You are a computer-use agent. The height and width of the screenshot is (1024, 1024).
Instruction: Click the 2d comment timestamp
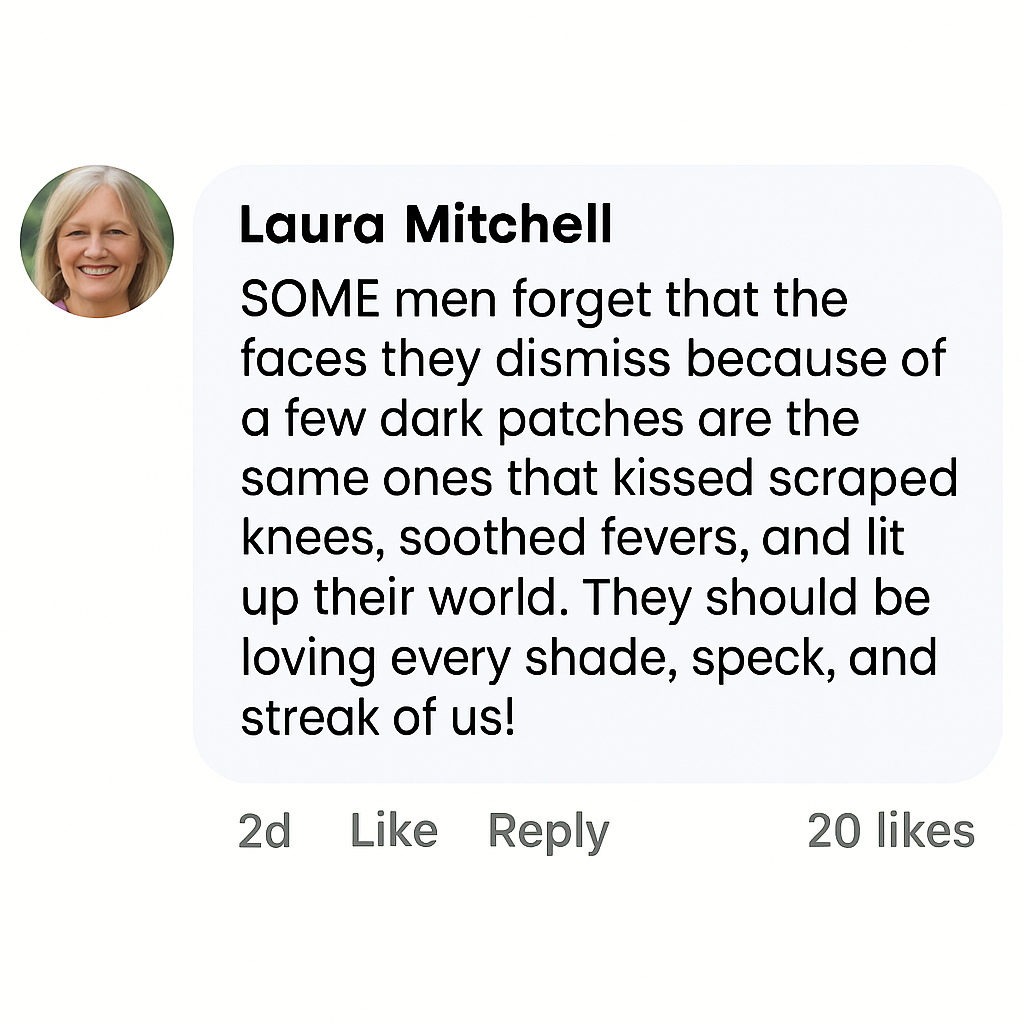pos(264,831)
